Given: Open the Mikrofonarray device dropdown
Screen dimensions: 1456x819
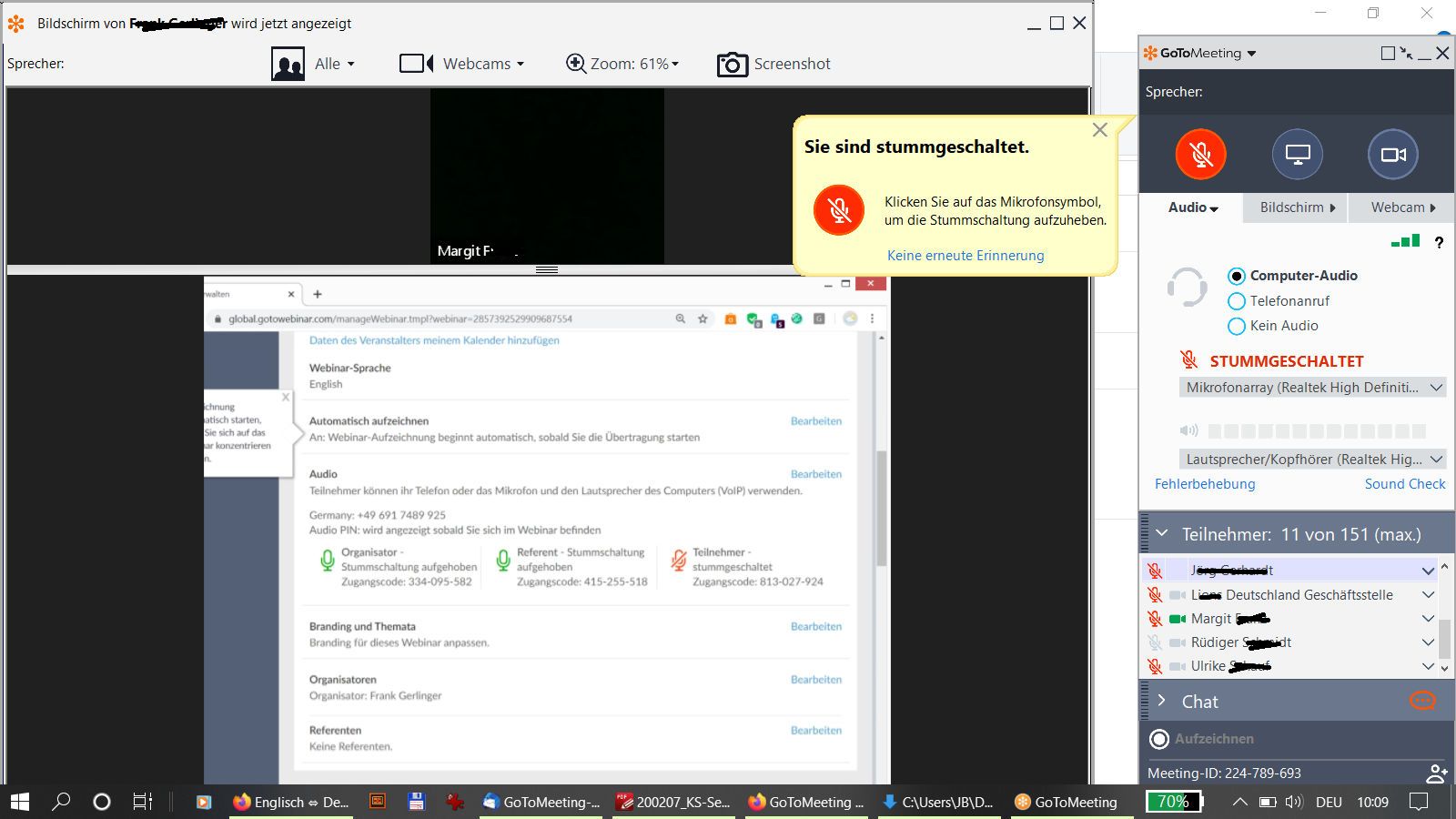Looking at the screenshot, I should 1312,388.
